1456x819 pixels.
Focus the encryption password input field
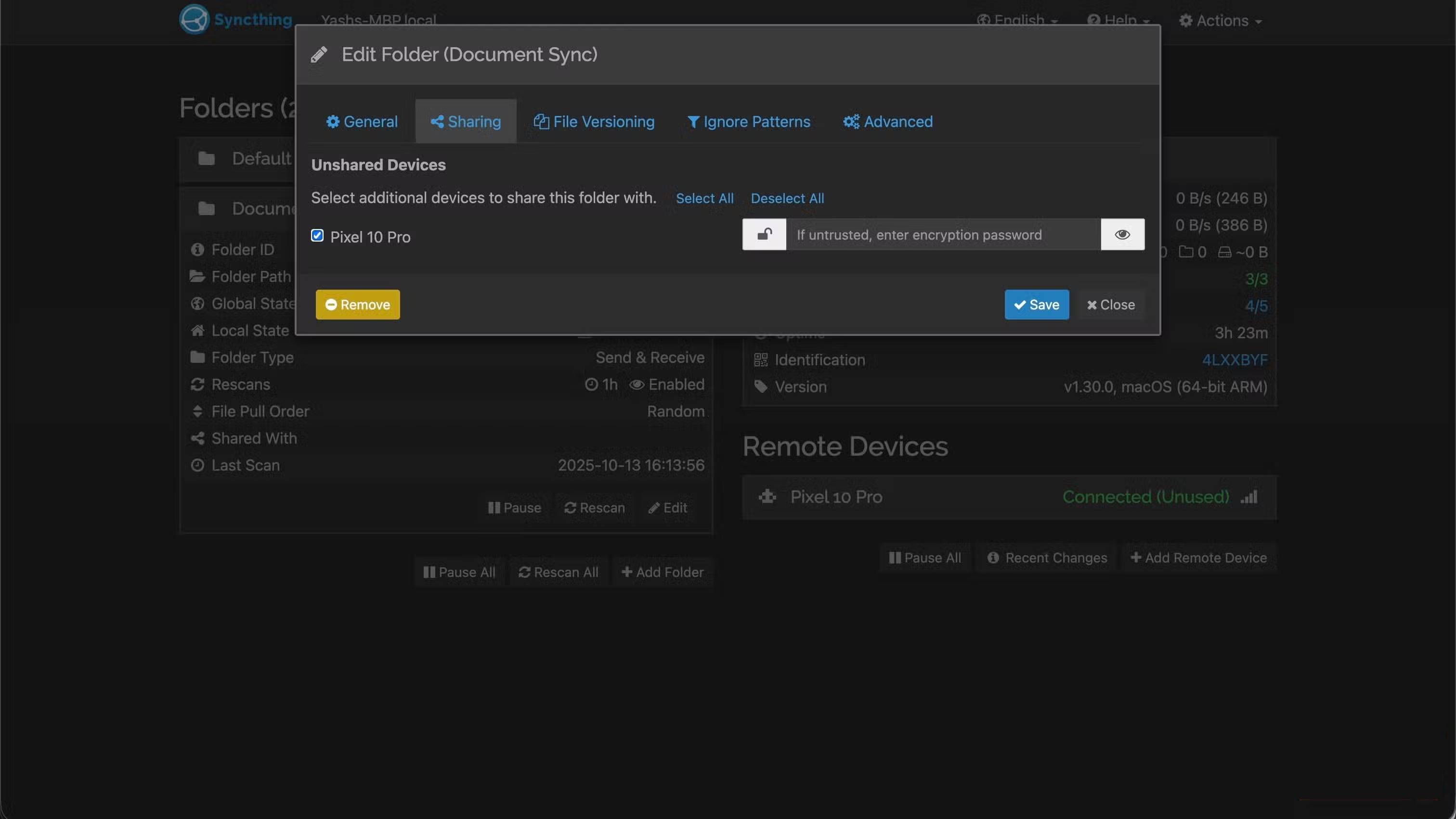pyautogui.click(x=943, y=234)
